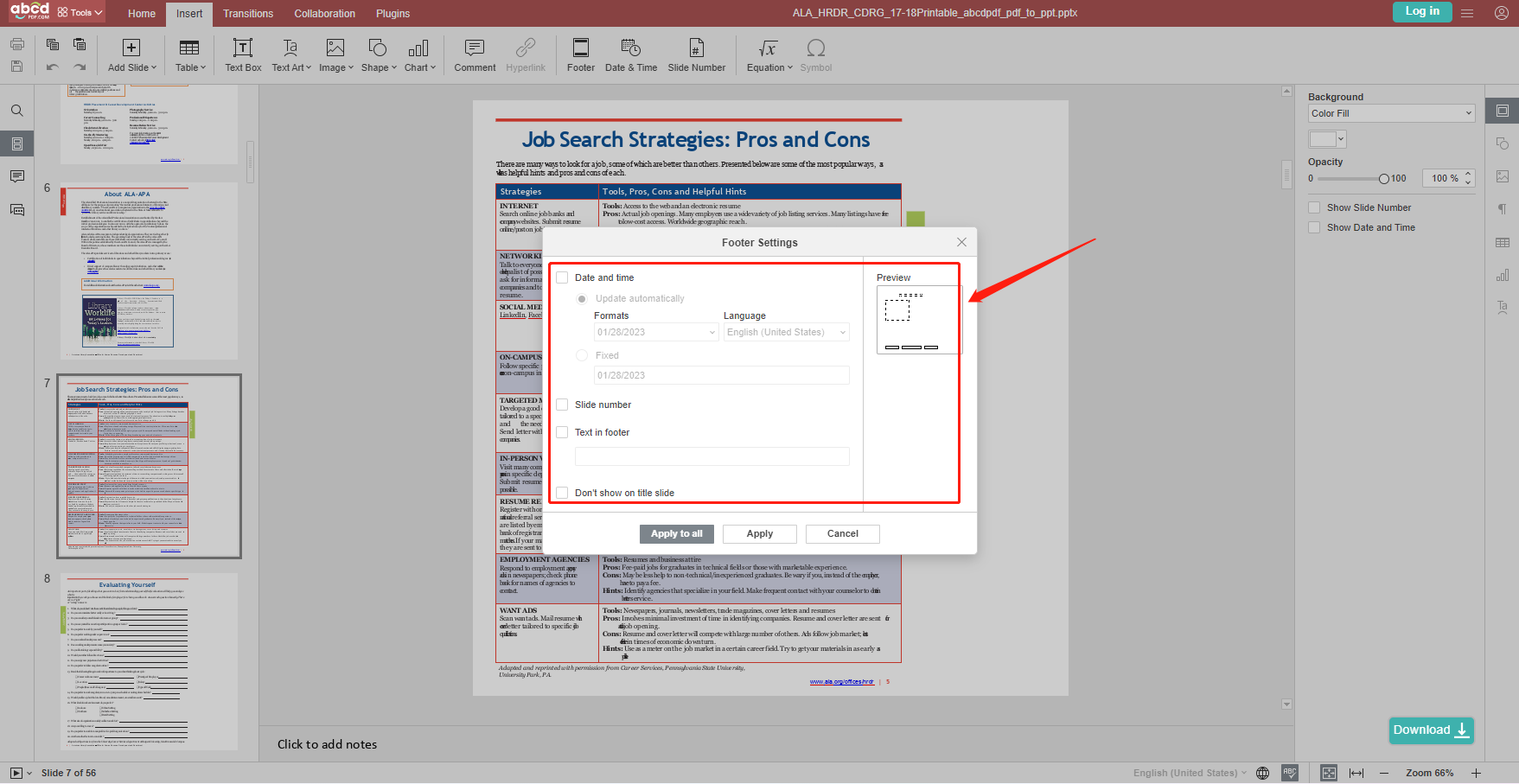Click Cancel in Footer Settings
1519x784 pixels.
843,534
